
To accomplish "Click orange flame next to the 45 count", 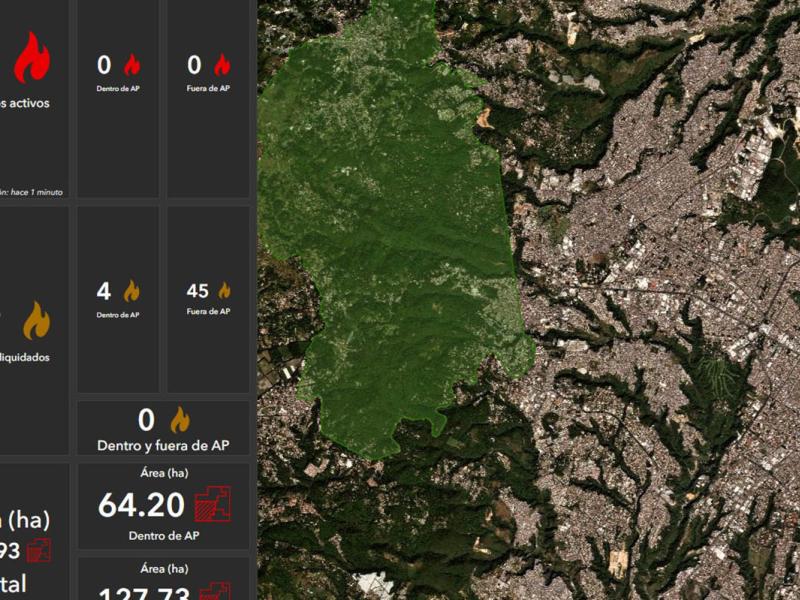I will click(x=224, y=291).
